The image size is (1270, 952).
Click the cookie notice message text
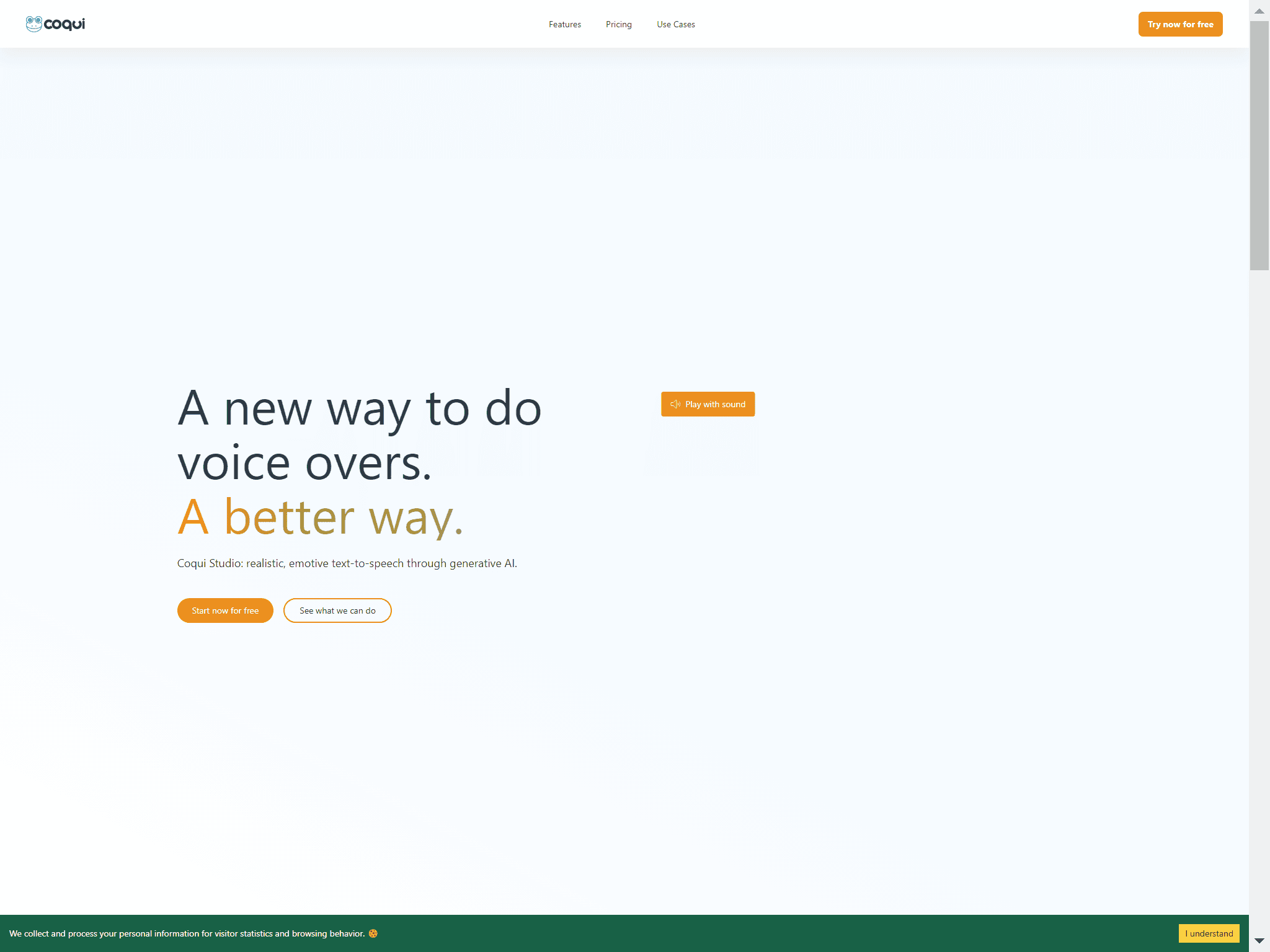[187, 933]
